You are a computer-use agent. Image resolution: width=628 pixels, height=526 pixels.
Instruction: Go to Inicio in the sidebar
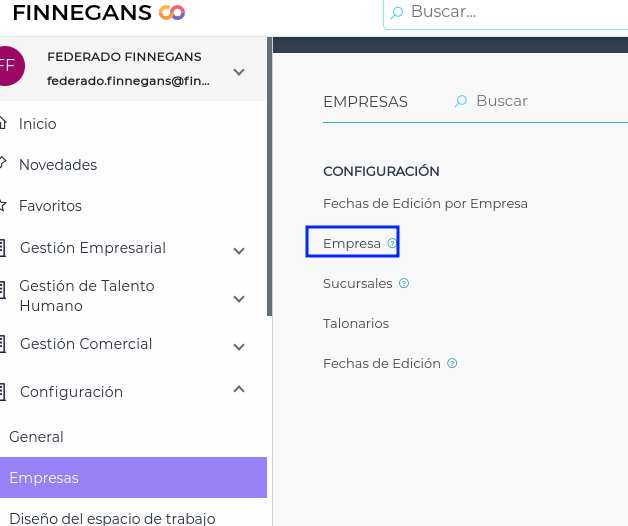pos(38,124)
